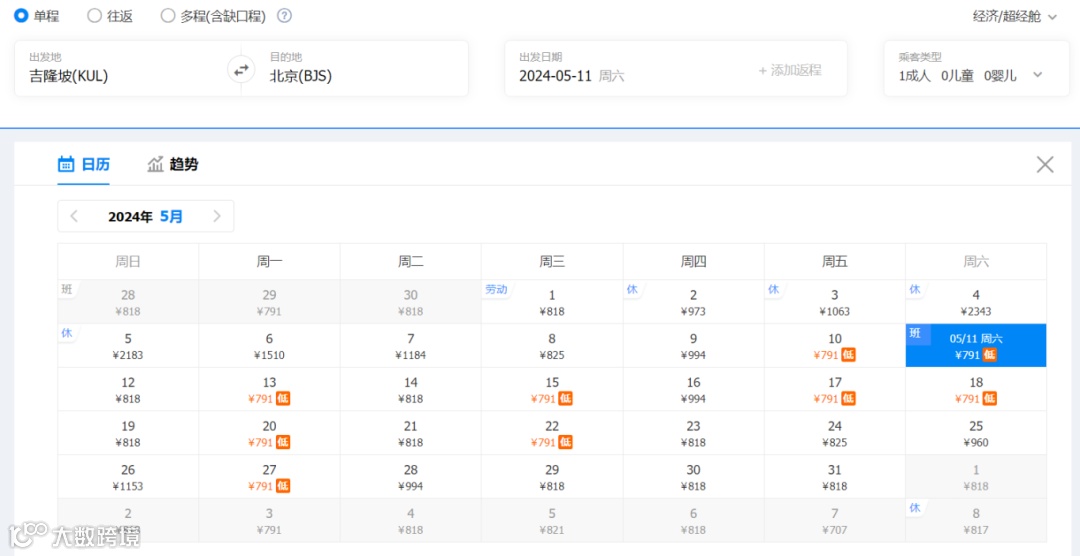Select May 3 with price ¥1063
Viewport: 1080px width, 556px height.
coord(835,302)
